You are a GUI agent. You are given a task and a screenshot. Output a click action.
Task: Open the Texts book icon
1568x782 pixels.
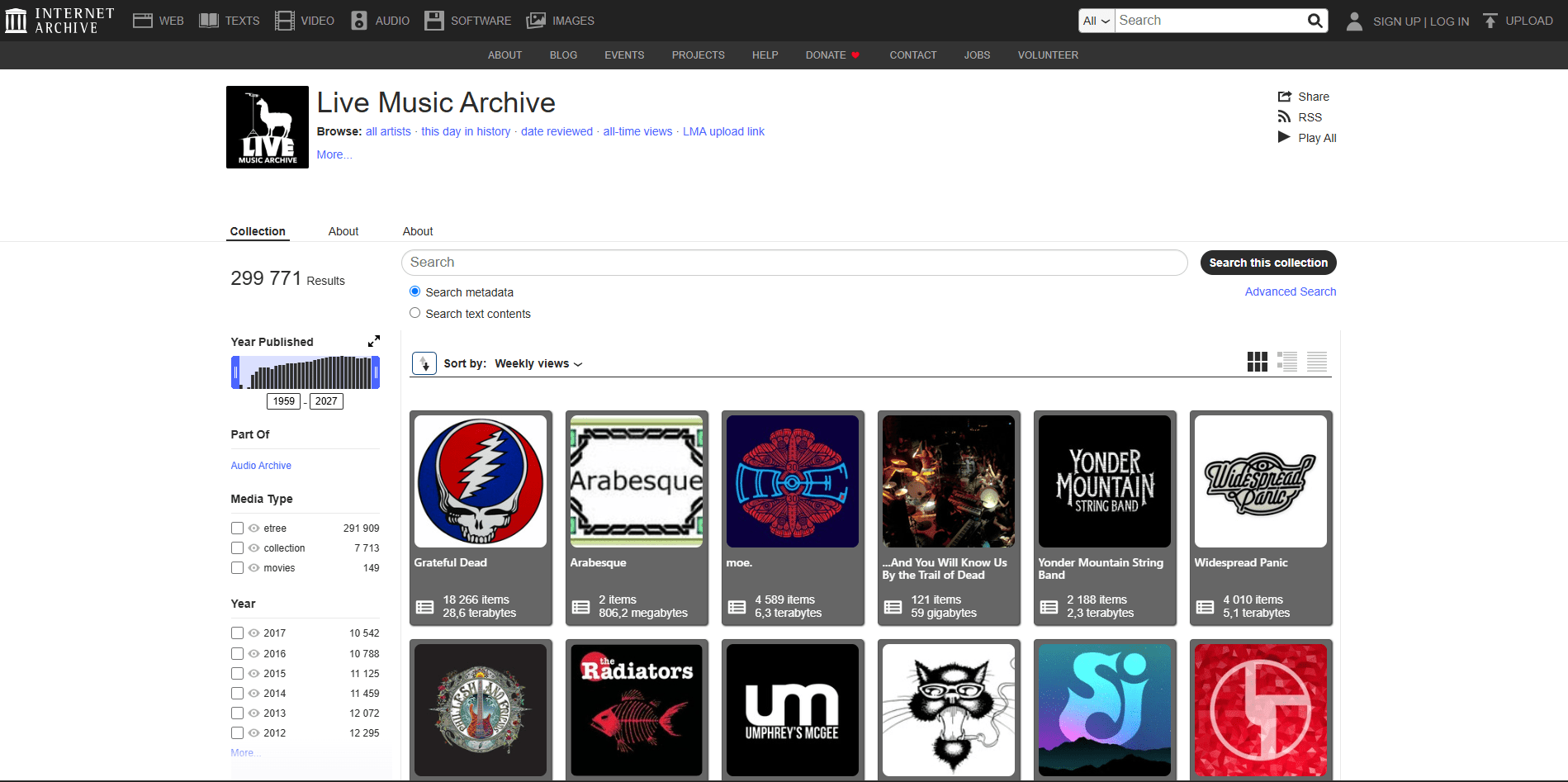click(209, 21)
